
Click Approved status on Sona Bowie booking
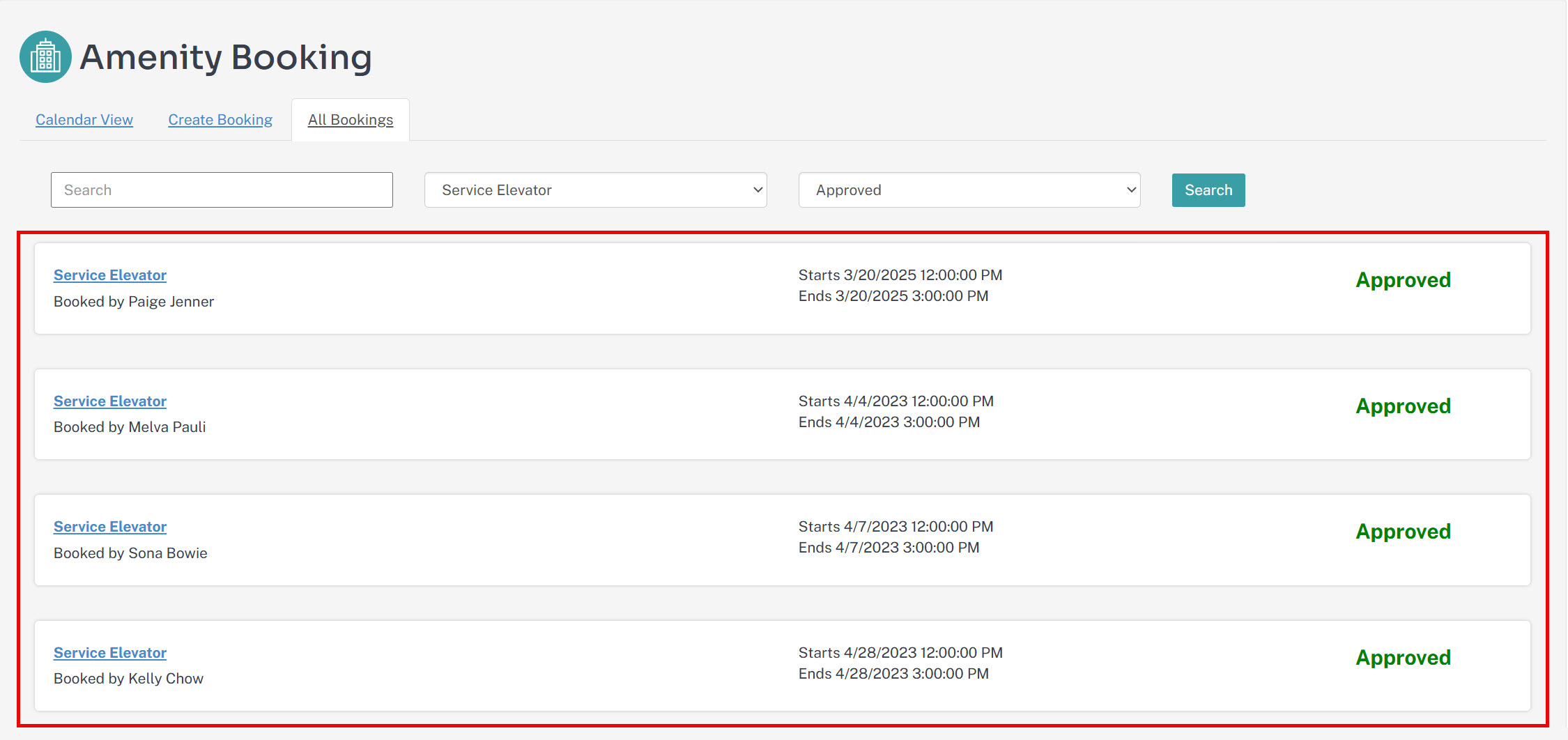point(1403,532)
